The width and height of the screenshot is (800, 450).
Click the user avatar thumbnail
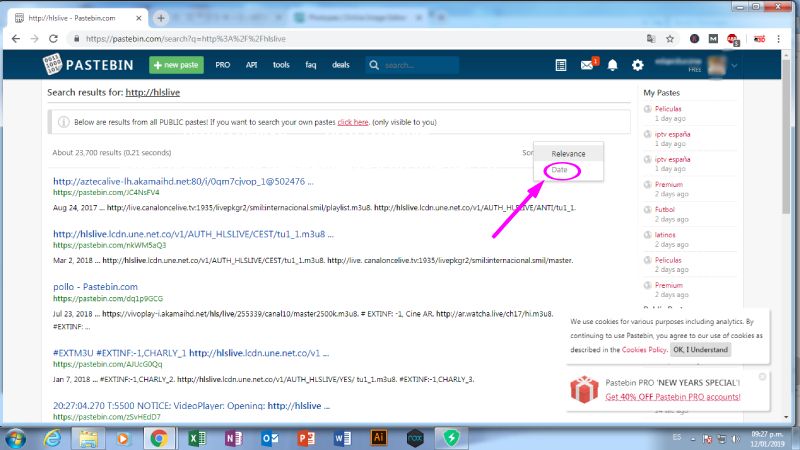[716, 65]
